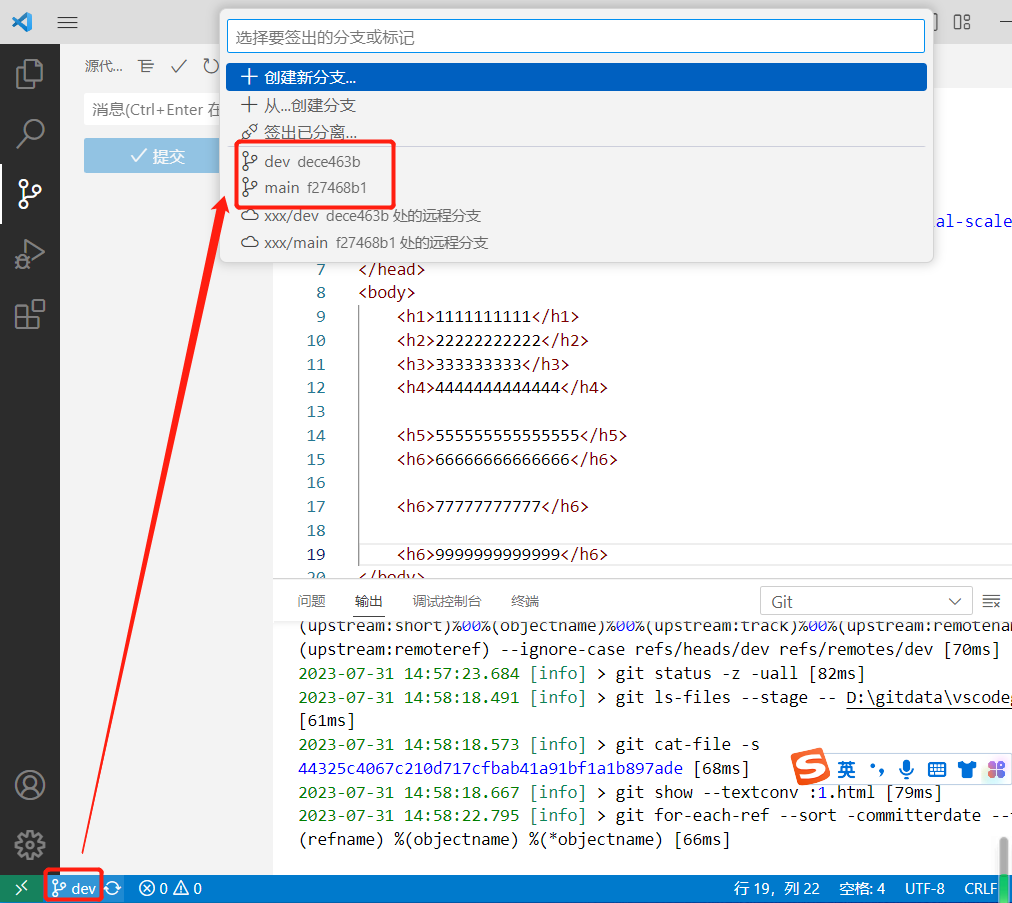Viewport: 1012px width, 903px height.
Task: Switch to the 终端 tab
Action: 523,600
